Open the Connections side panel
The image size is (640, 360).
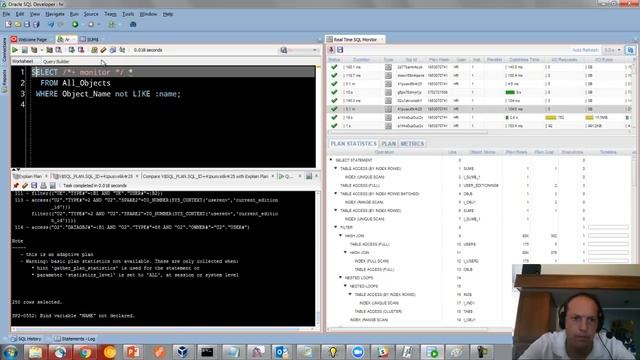click(4, 50)
